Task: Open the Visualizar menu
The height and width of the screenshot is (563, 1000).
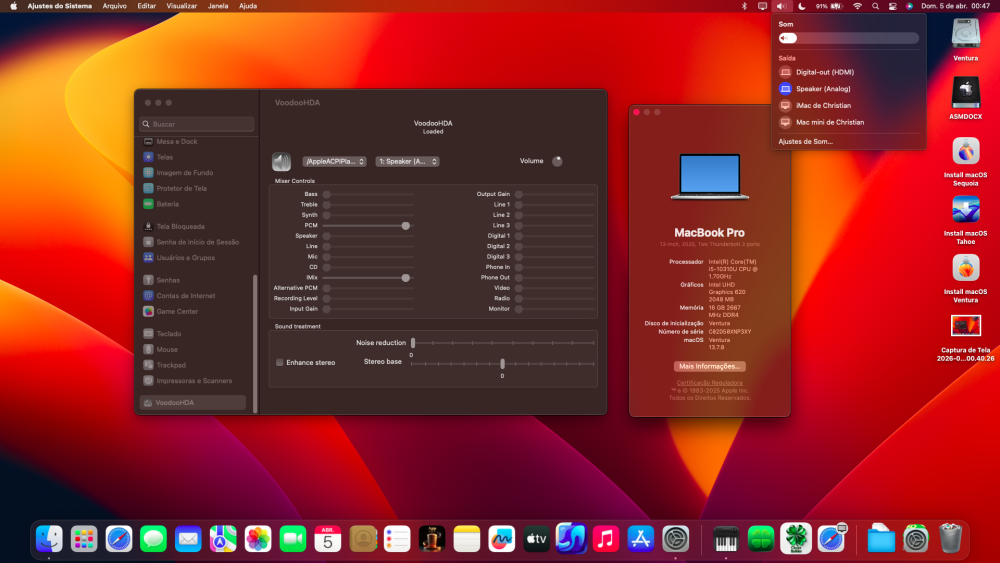Action: pos(182,6)
